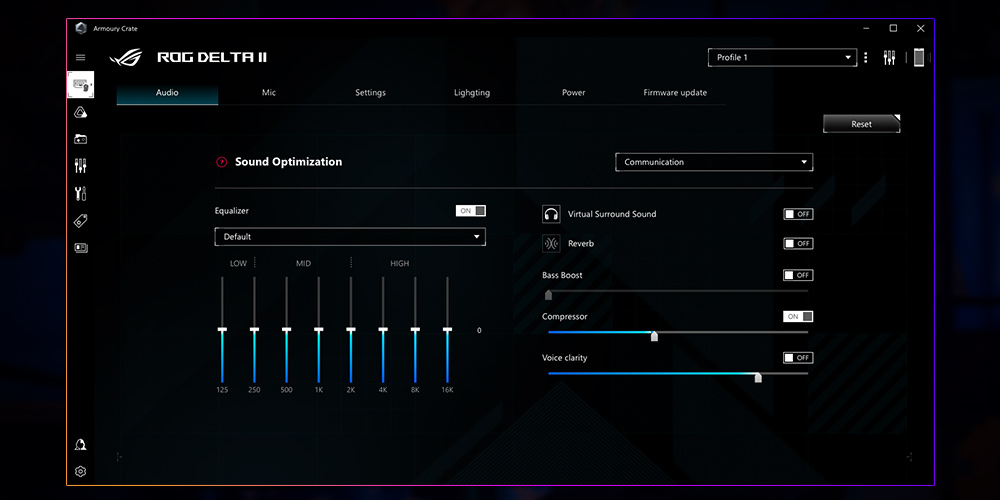Turn off the Equalizer toggle
This screenshot has width=1000, height=500.
(x=471, y=211)
